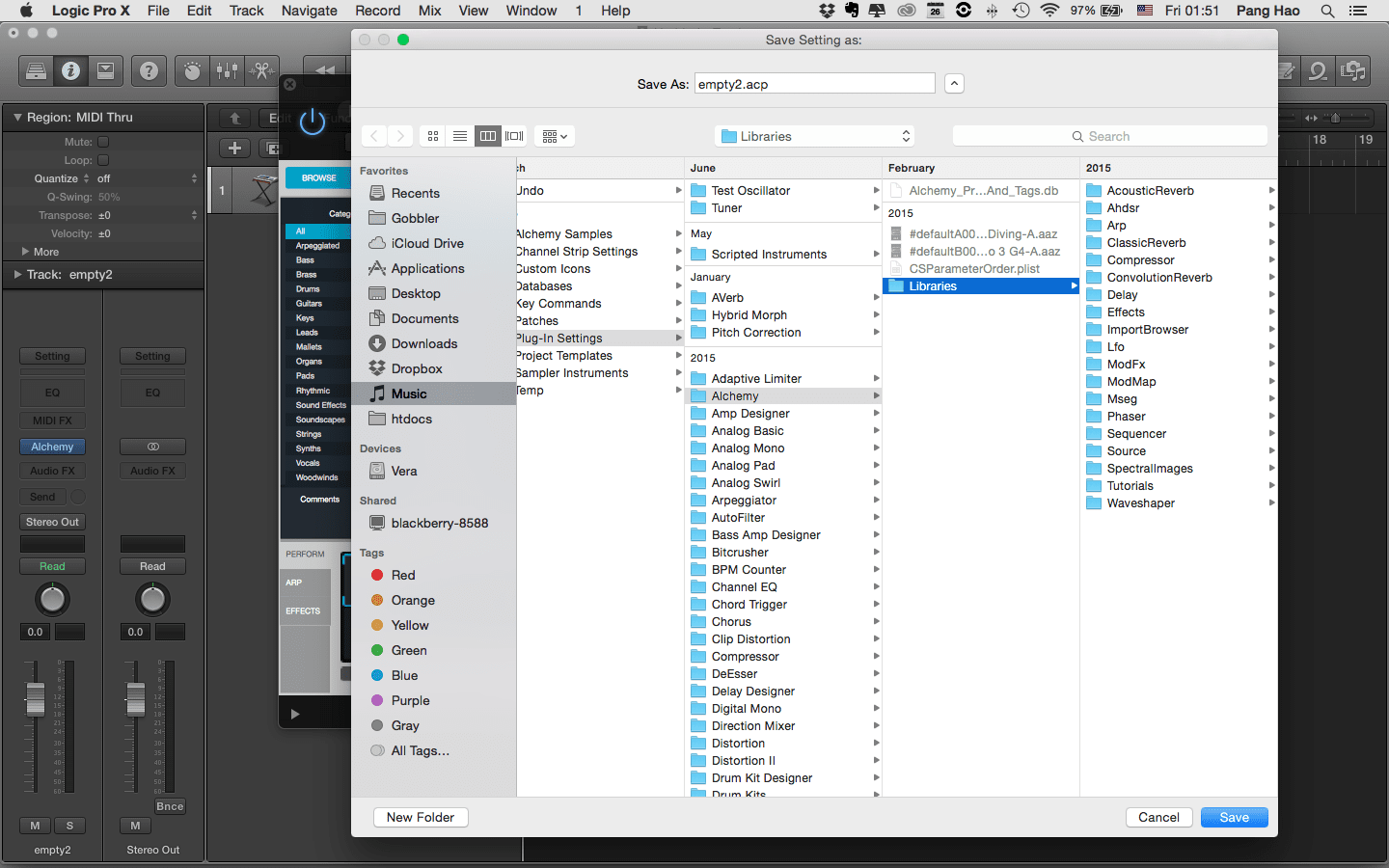The height and width of the screenshot is (868, 1389).
Task: Collapse the save dialog with the chevron button
Action: click(954, 84)
